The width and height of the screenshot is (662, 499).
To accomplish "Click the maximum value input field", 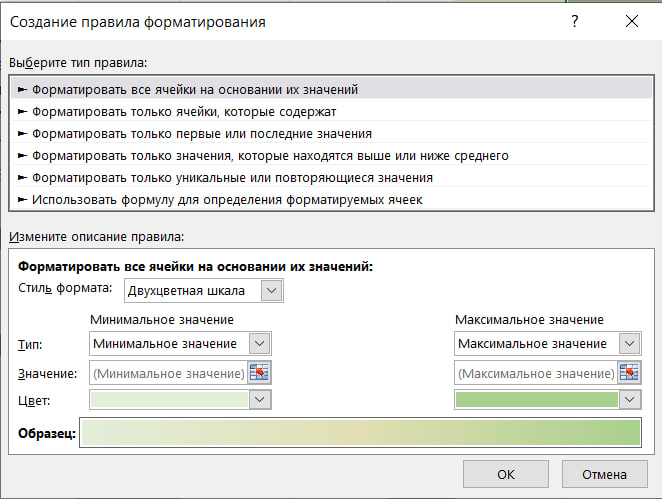I will tap(535, 373).
